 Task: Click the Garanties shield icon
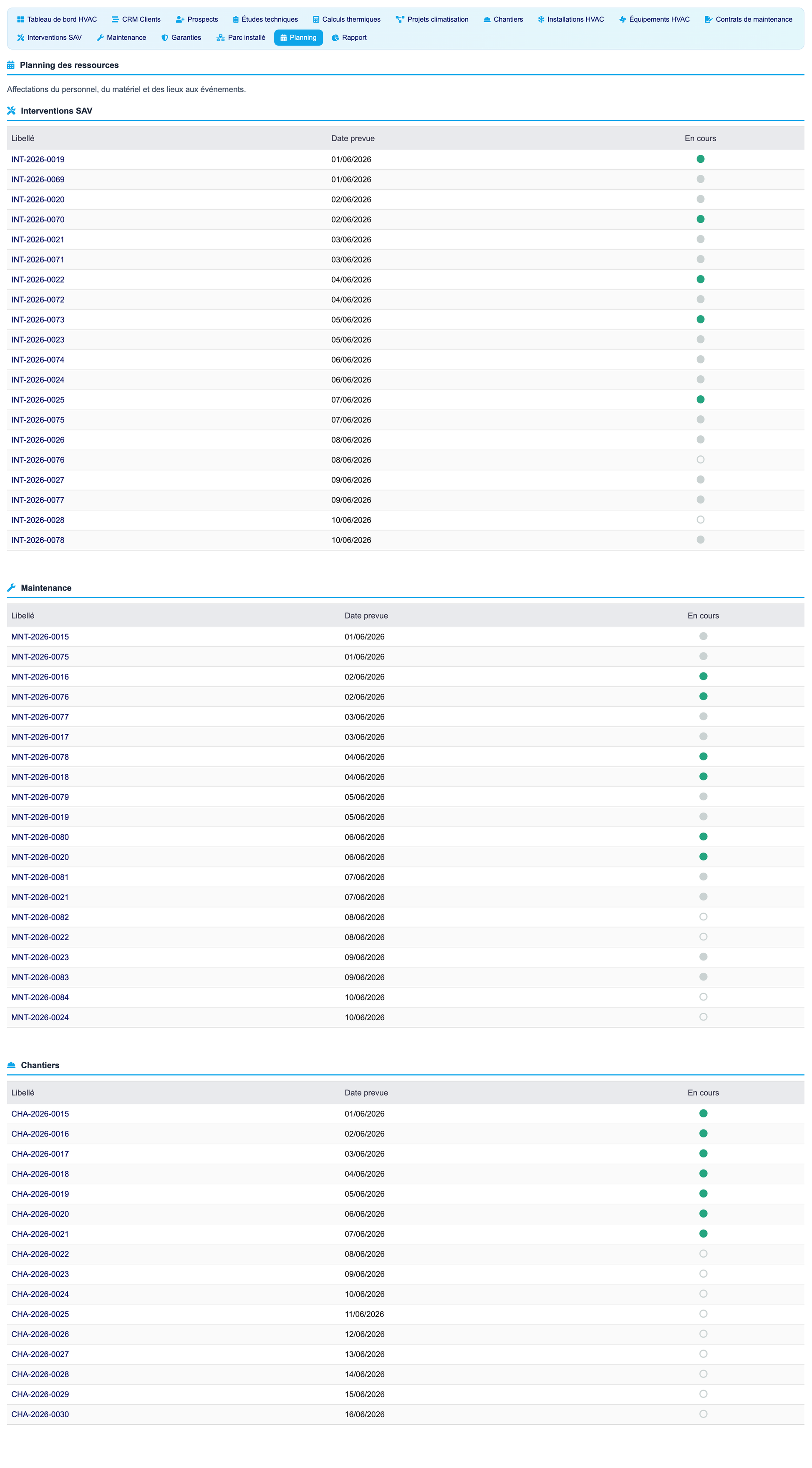click(x=165, y=38)
